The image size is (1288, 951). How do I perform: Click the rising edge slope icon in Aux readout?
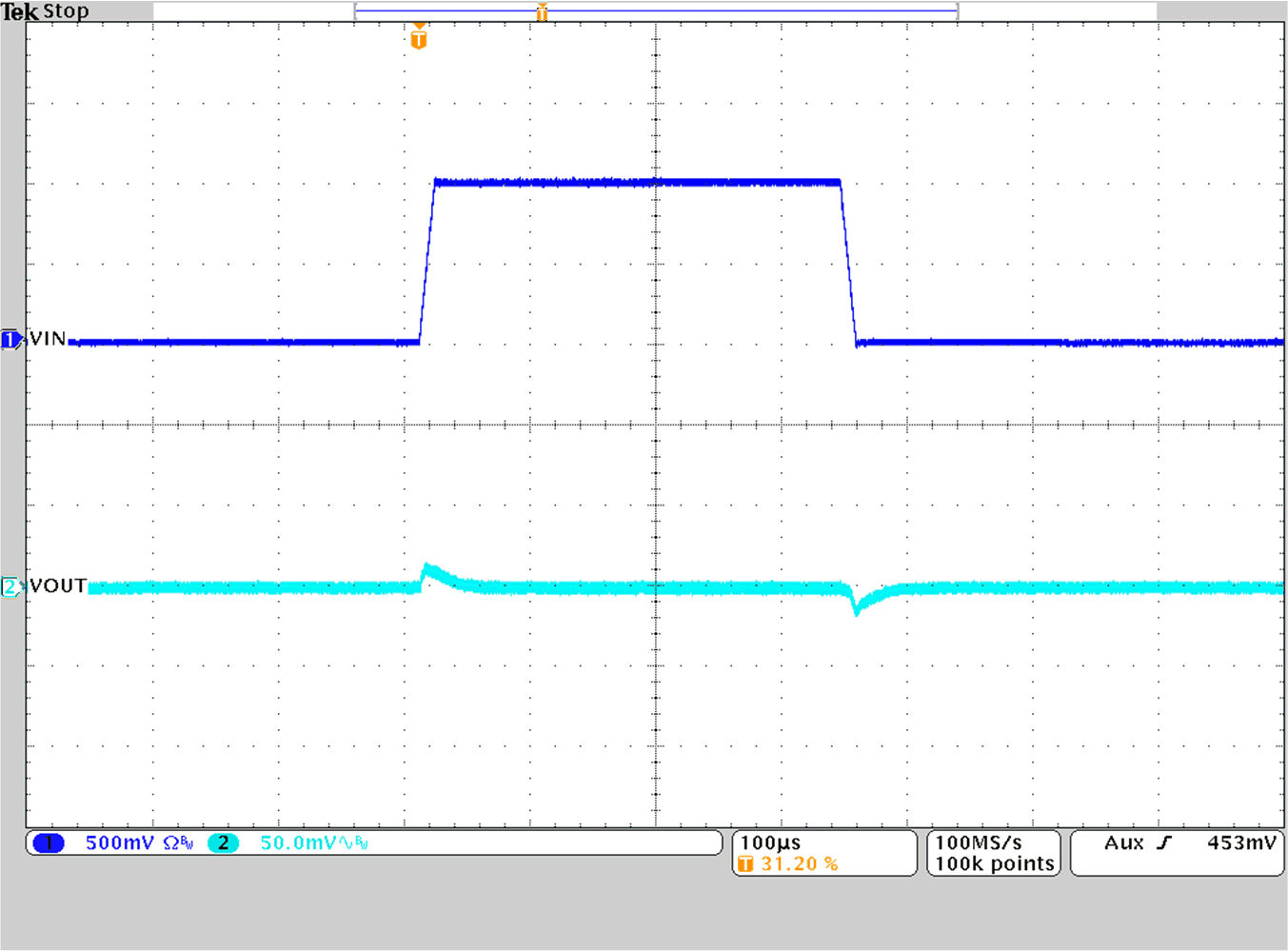tap(1163, 842)
